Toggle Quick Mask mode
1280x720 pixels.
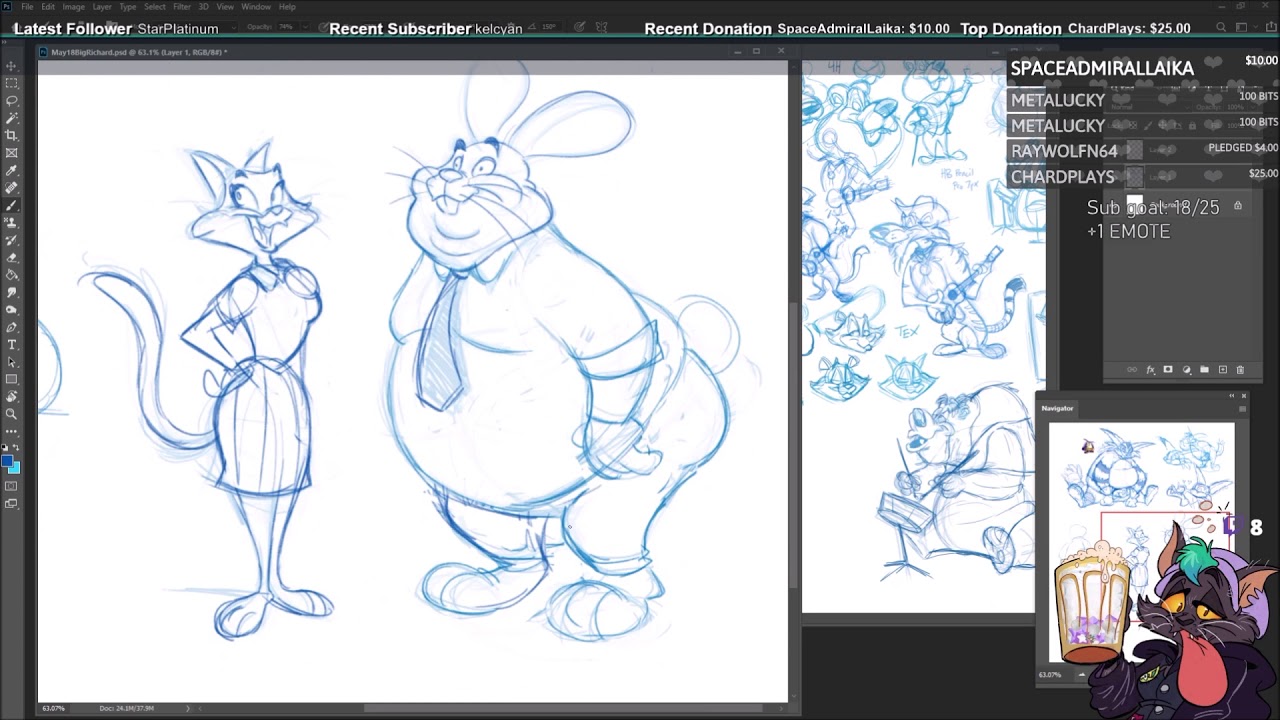coord(12,486)
